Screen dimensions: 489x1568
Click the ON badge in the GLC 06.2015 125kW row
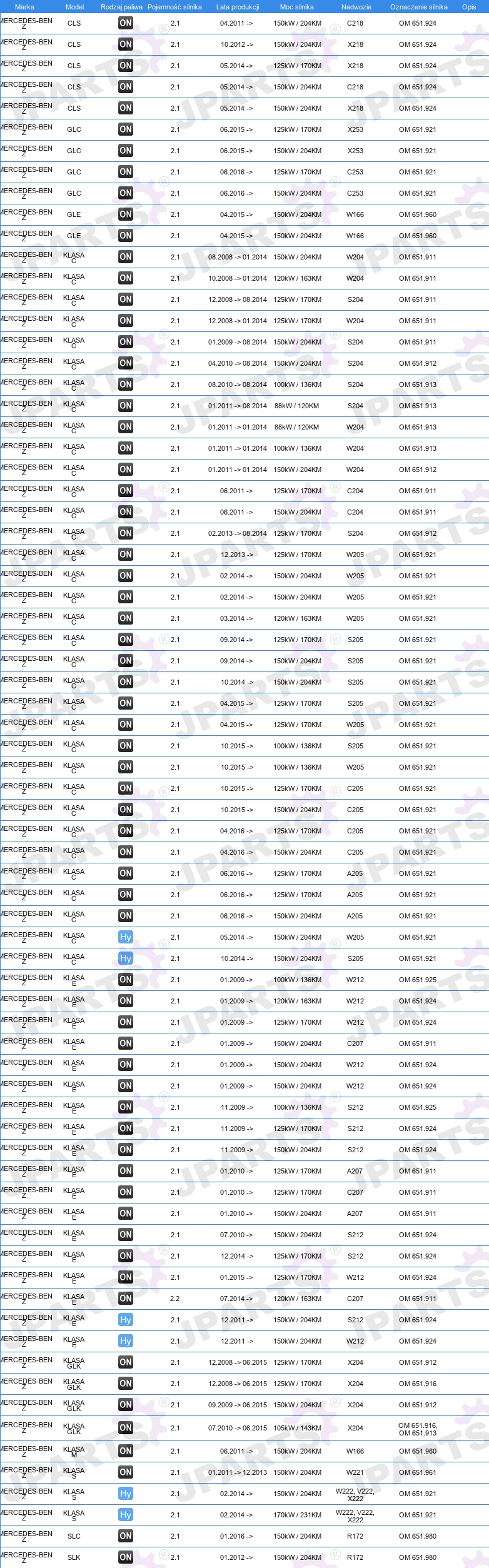pos(126,129)
